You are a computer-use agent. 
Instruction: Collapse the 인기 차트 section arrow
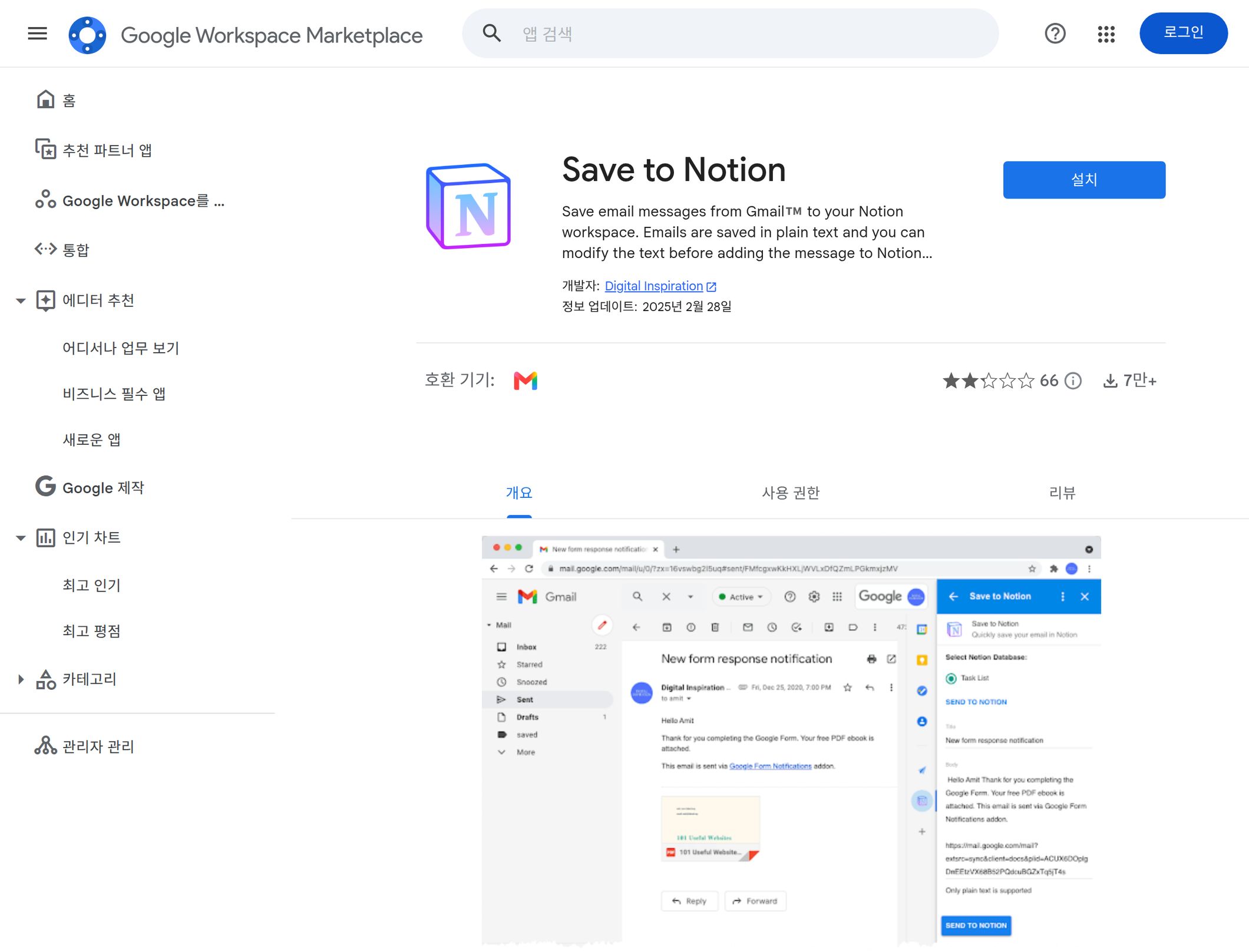[x=21, y=537]
